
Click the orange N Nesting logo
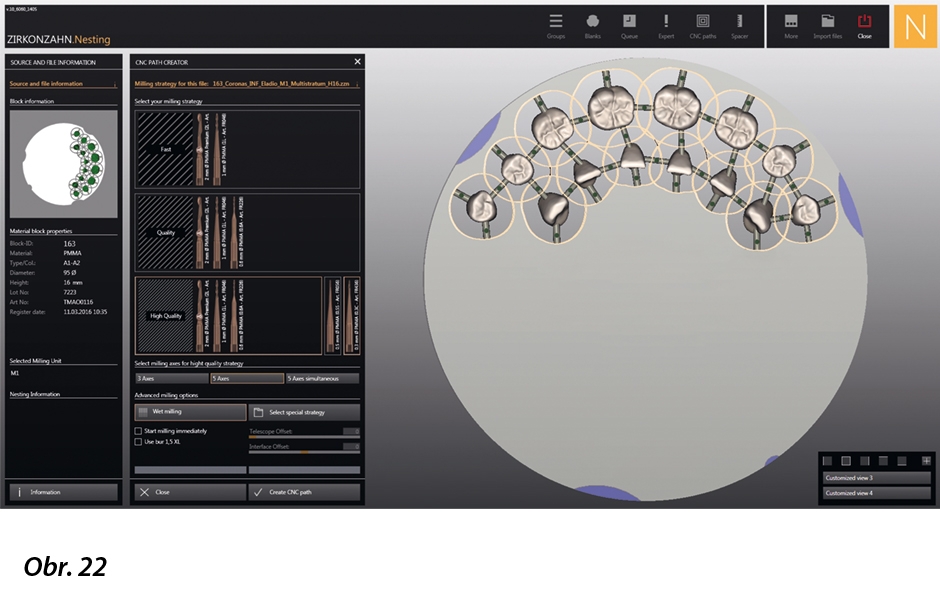click(x=915, y=26)
